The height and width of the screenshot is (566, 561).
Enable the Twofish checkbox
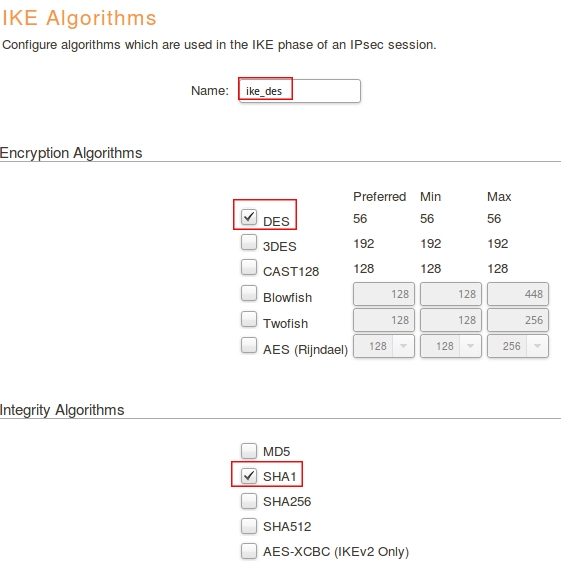[249, 319]
